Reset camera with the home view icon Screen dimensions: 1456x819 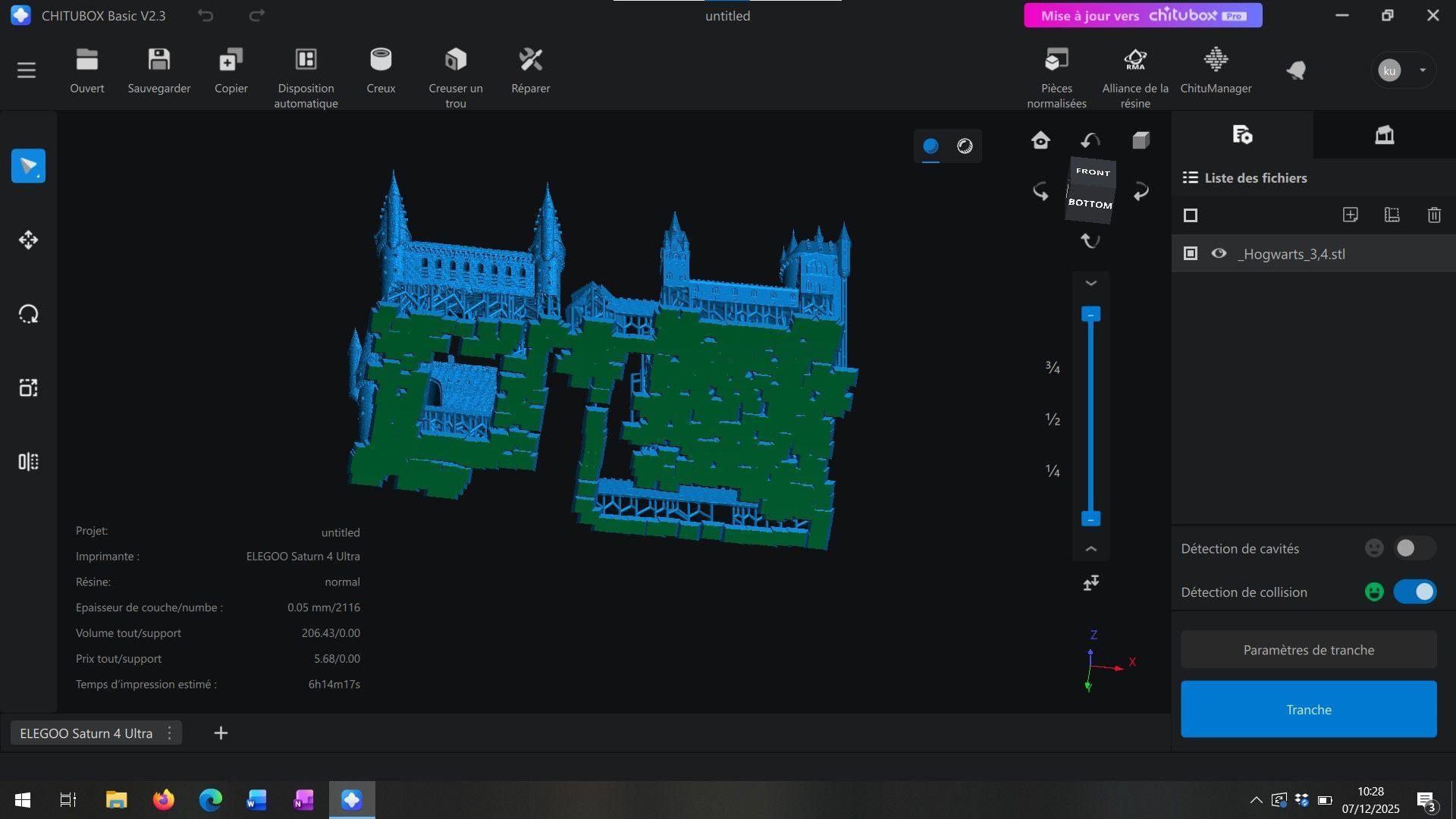1040,140
